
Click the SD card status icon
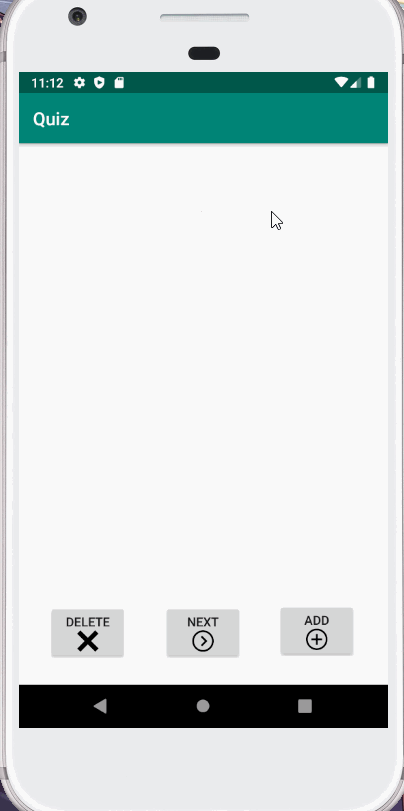pyautogui.click(x=119, y=83)
